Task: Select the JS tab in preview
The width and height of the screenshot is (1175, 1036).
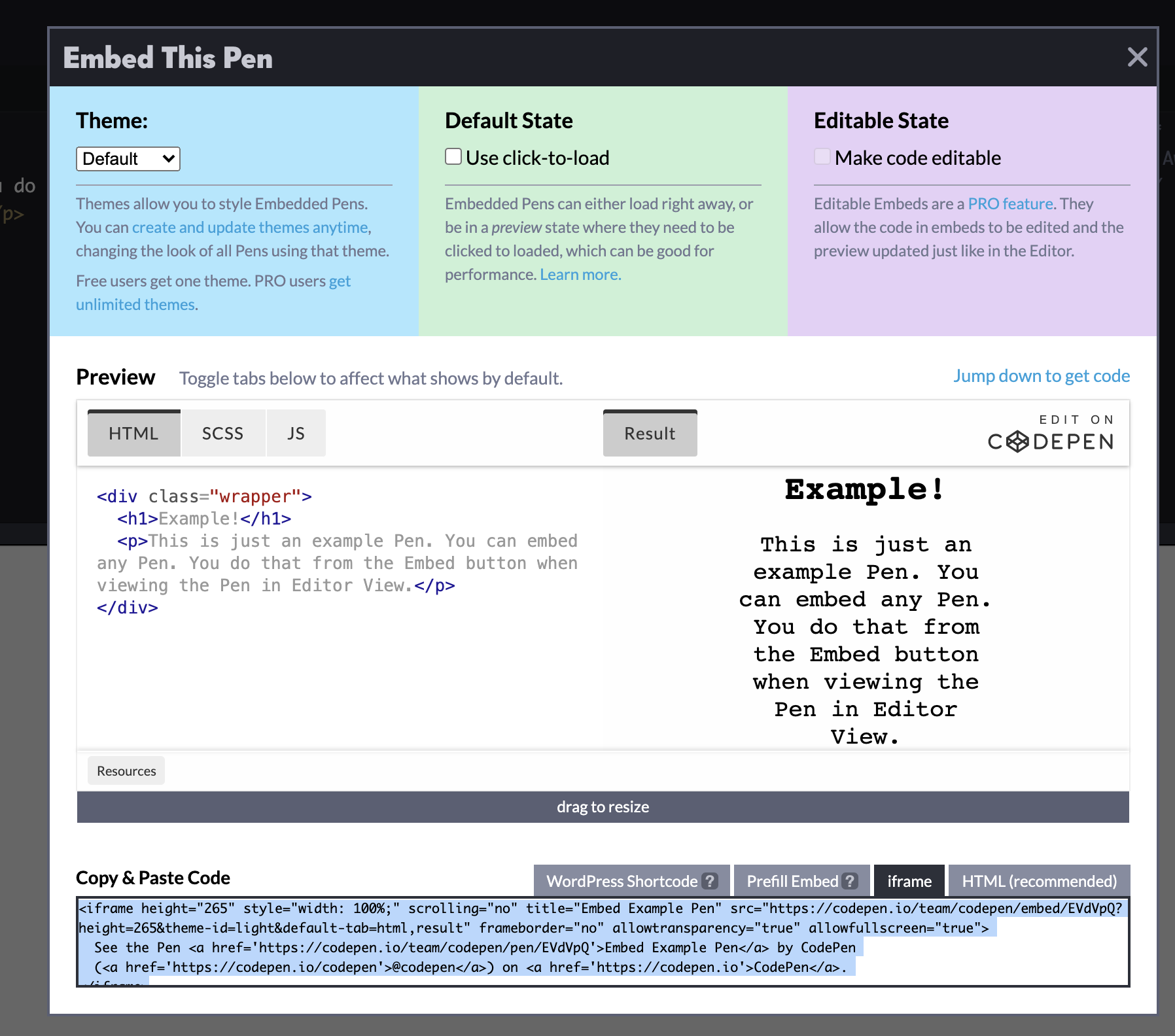Action: pos(296,434)
